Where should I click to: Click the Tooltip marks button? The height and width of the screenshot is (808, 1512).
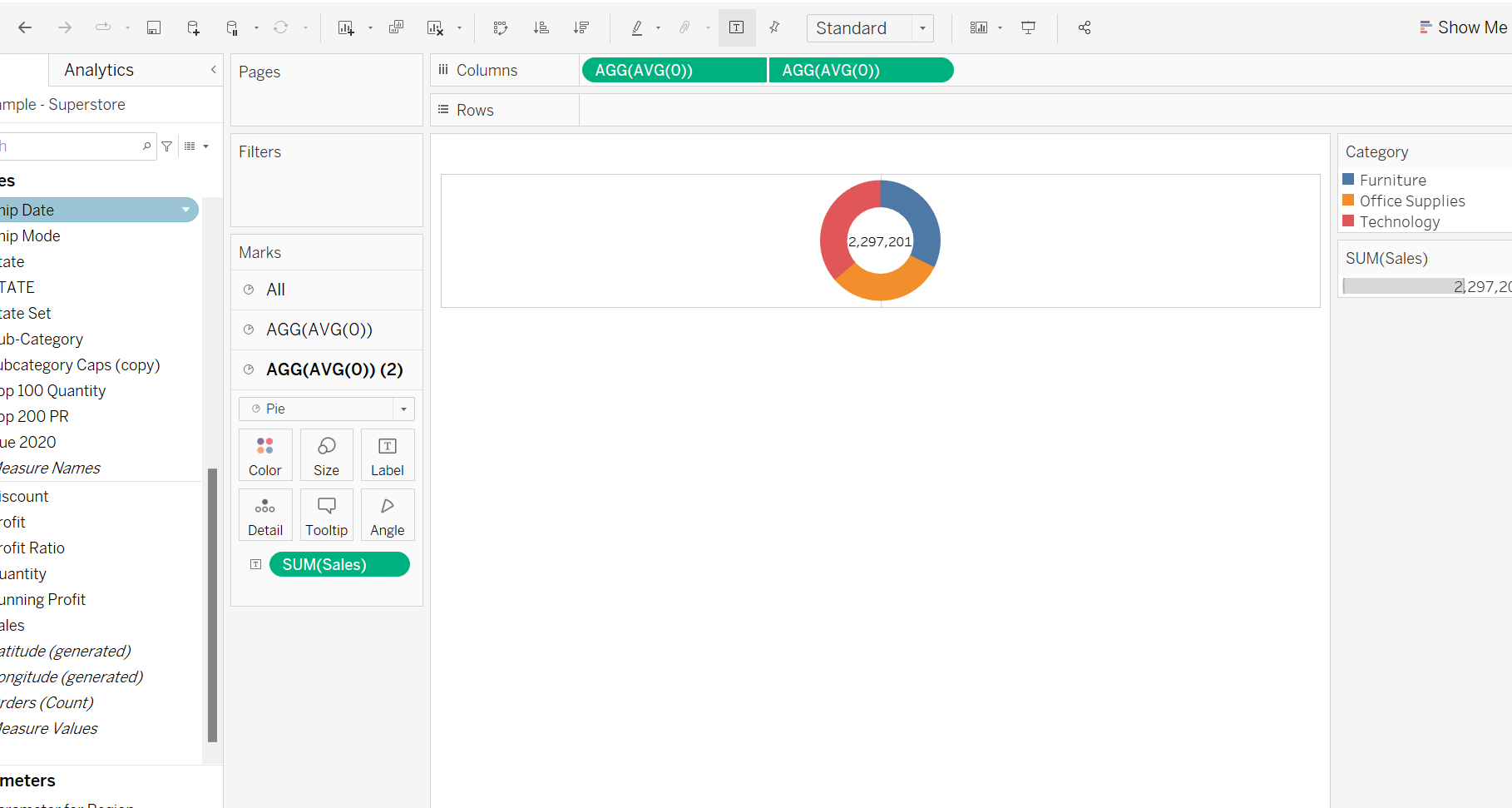pos(326,514)
